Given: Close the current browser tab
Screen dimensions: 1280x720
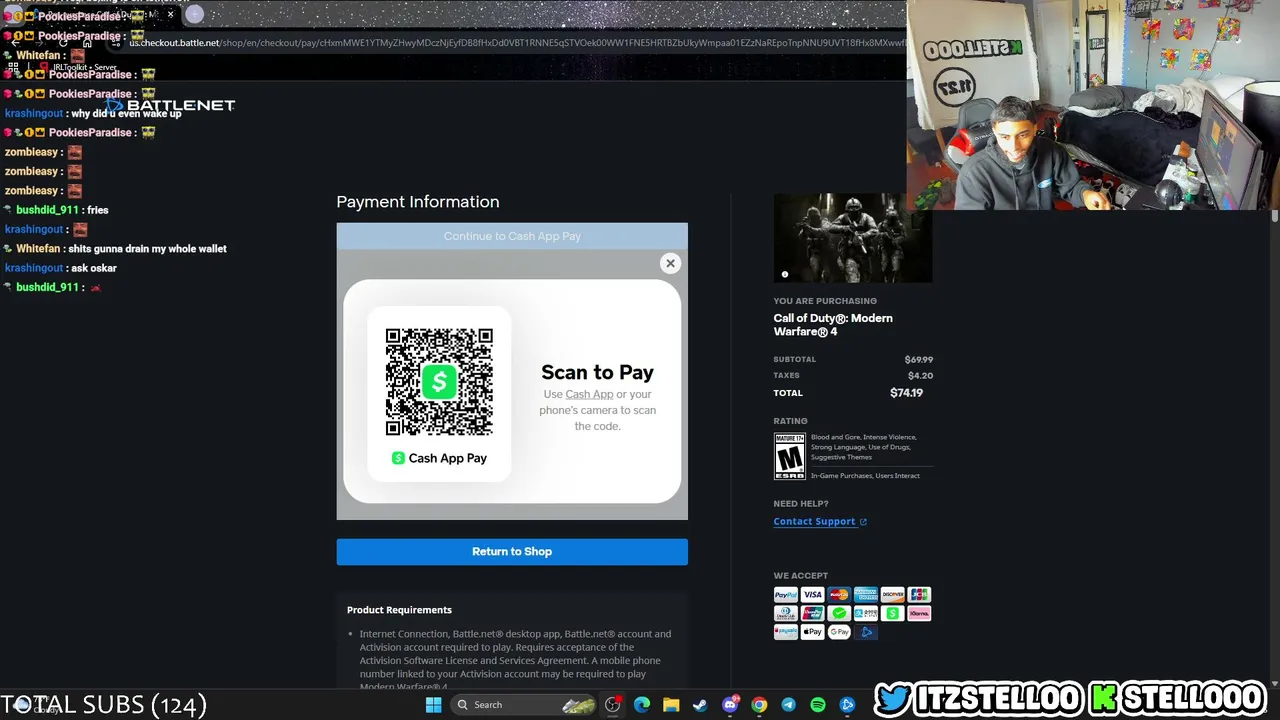Looking at the screenshot, I should pyautogui.click(x=171, y=14).
